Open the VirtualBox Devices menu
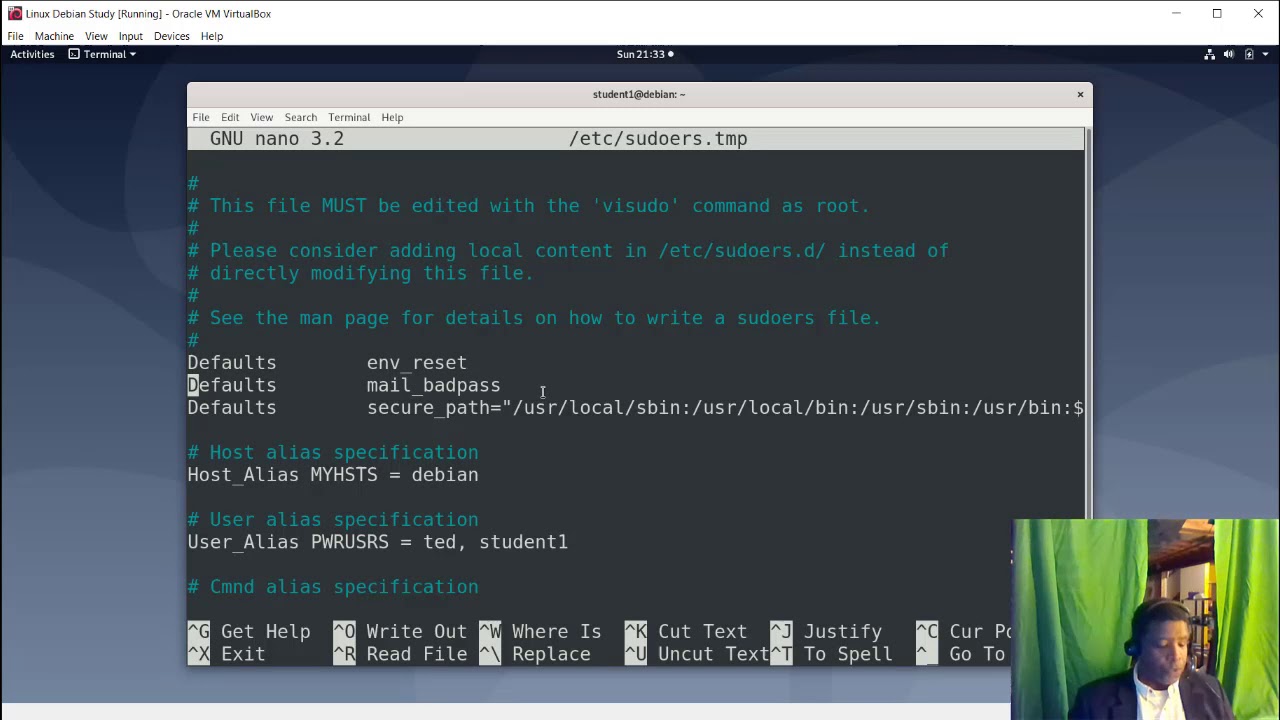The height and width of the screenshot is (720, 1280). (x=171, y=36)
